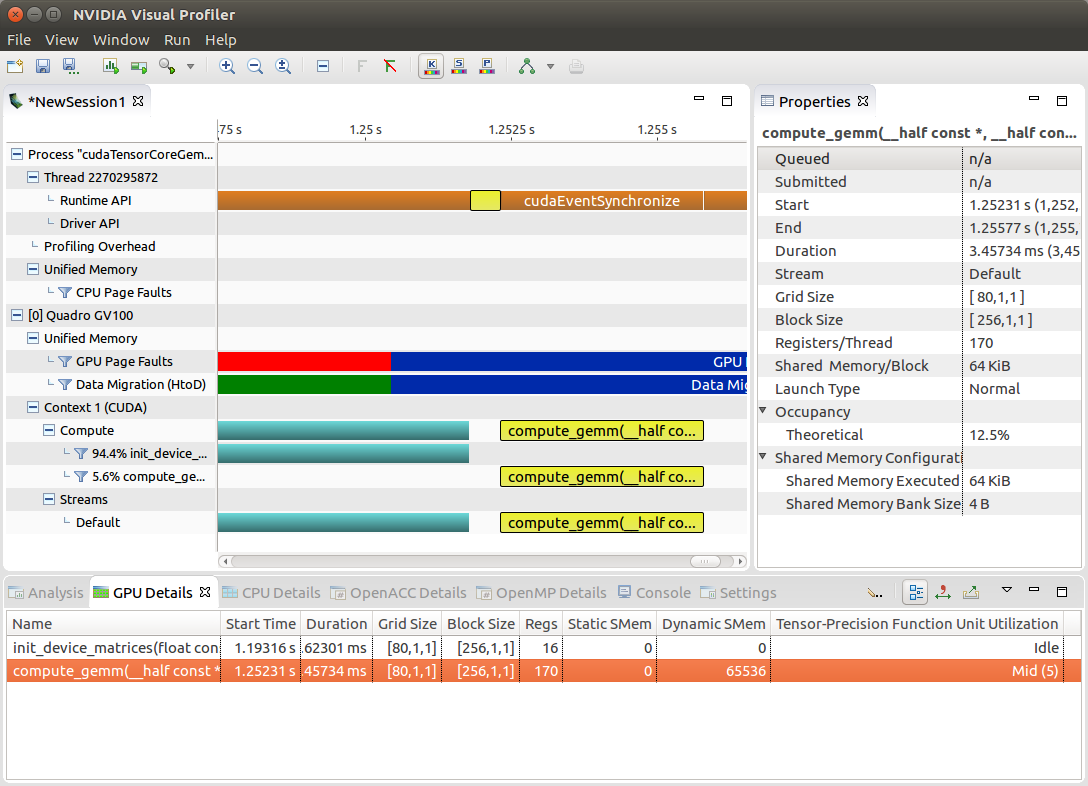This screenshot has width=1088, height=786.
Task: Switch to OpenMP Details tab
Action: pos(541,592)
